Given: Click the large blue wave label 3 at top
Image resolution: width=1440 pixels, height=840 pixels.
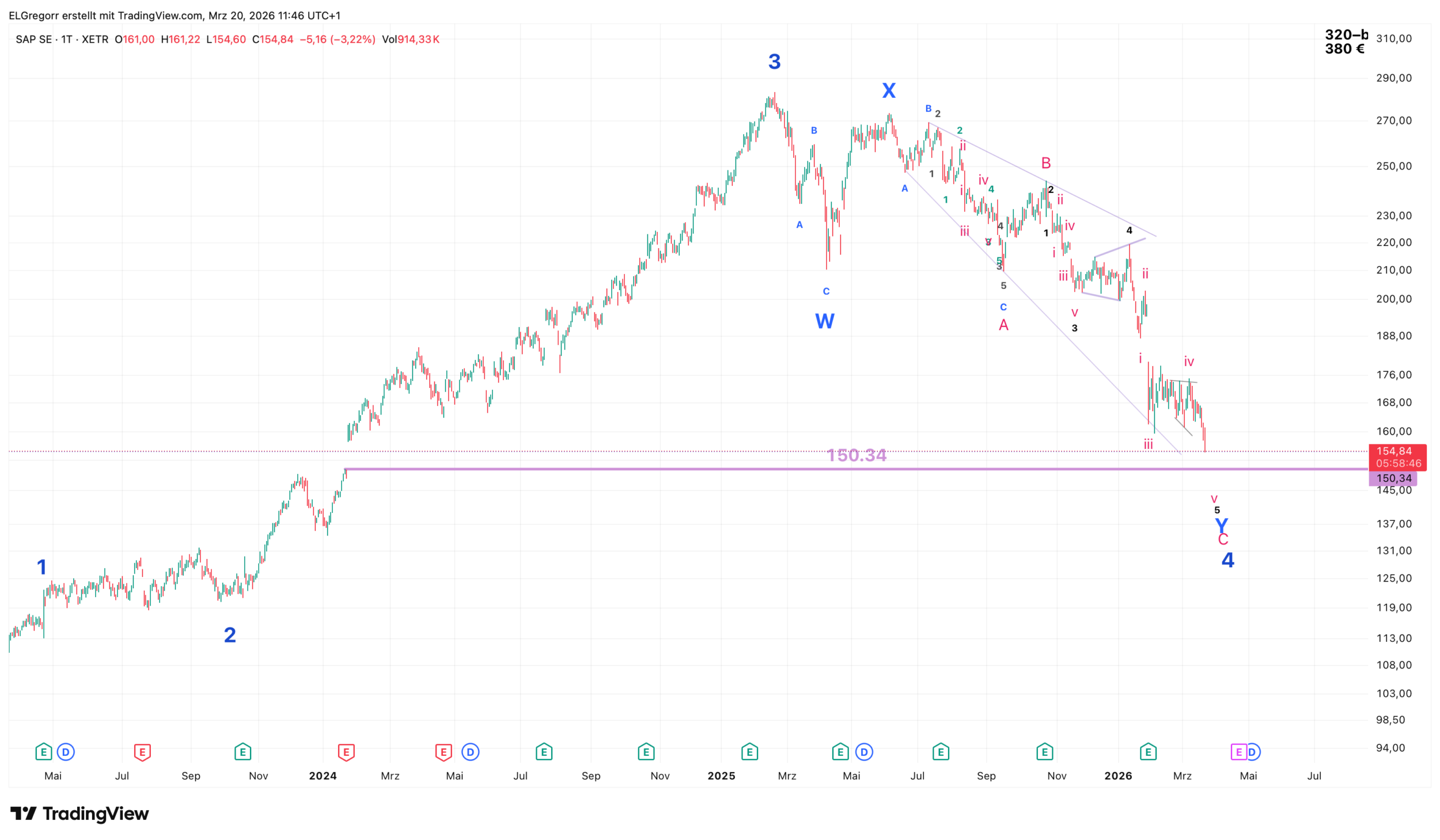Looking at the screenshot, I should coord(774,62).
